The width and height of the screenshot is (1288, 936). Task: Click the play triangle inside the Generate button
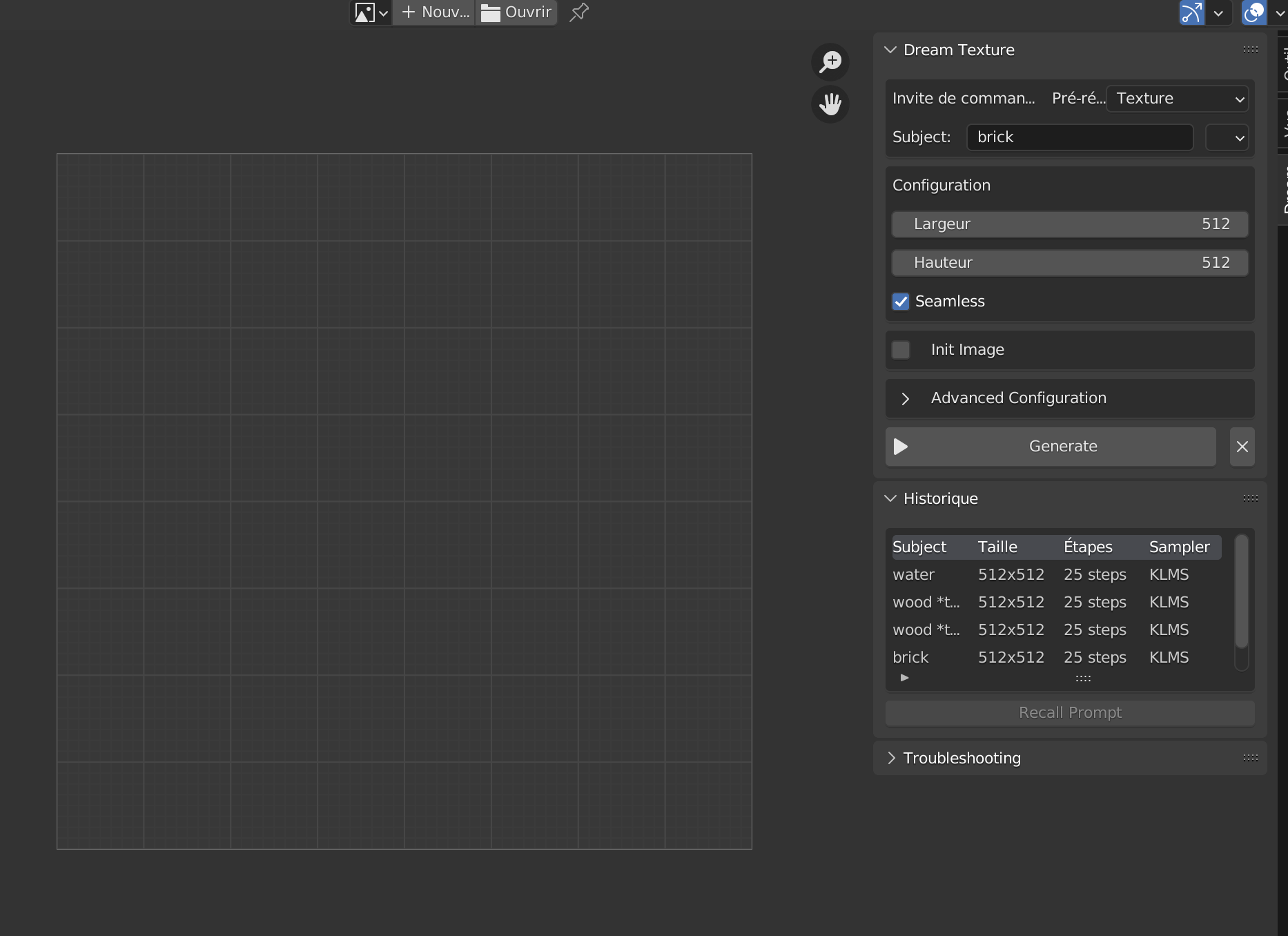[900, 447]
